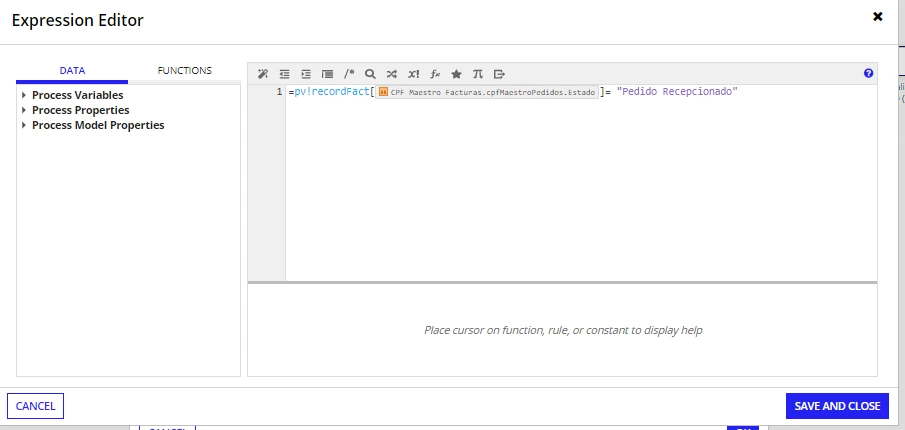Click the CANCEL button
This screenshot has width=905, height=430.
[35, 406]
